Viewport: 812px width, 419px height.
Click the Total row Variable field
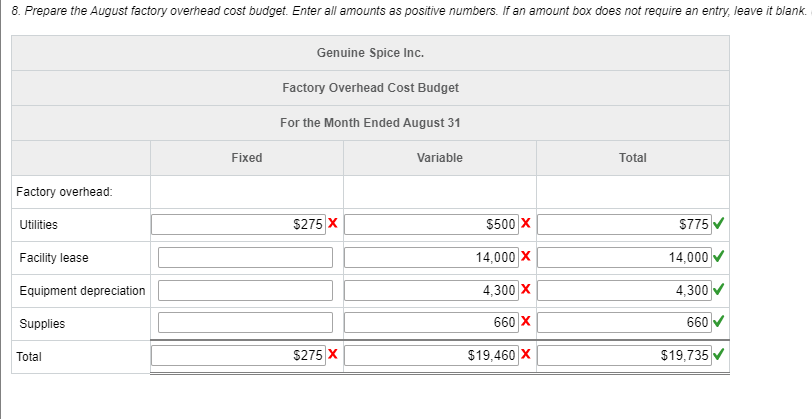pos(431,355)
